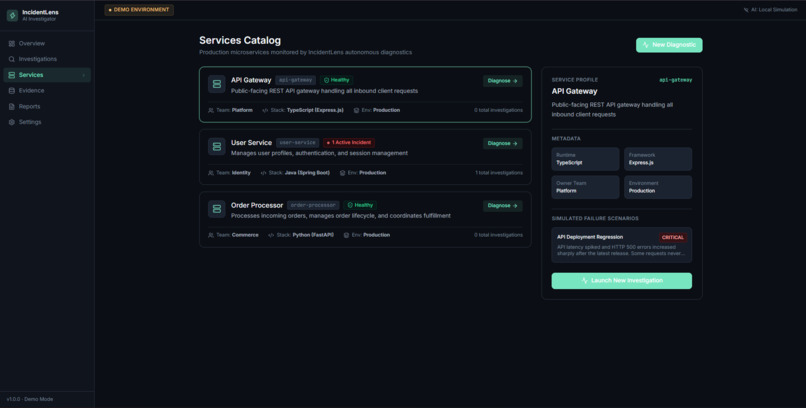The width and height of the screenshot is (806, 408).
Task: Click the 1 Active Incident badge
Action: 349,143
